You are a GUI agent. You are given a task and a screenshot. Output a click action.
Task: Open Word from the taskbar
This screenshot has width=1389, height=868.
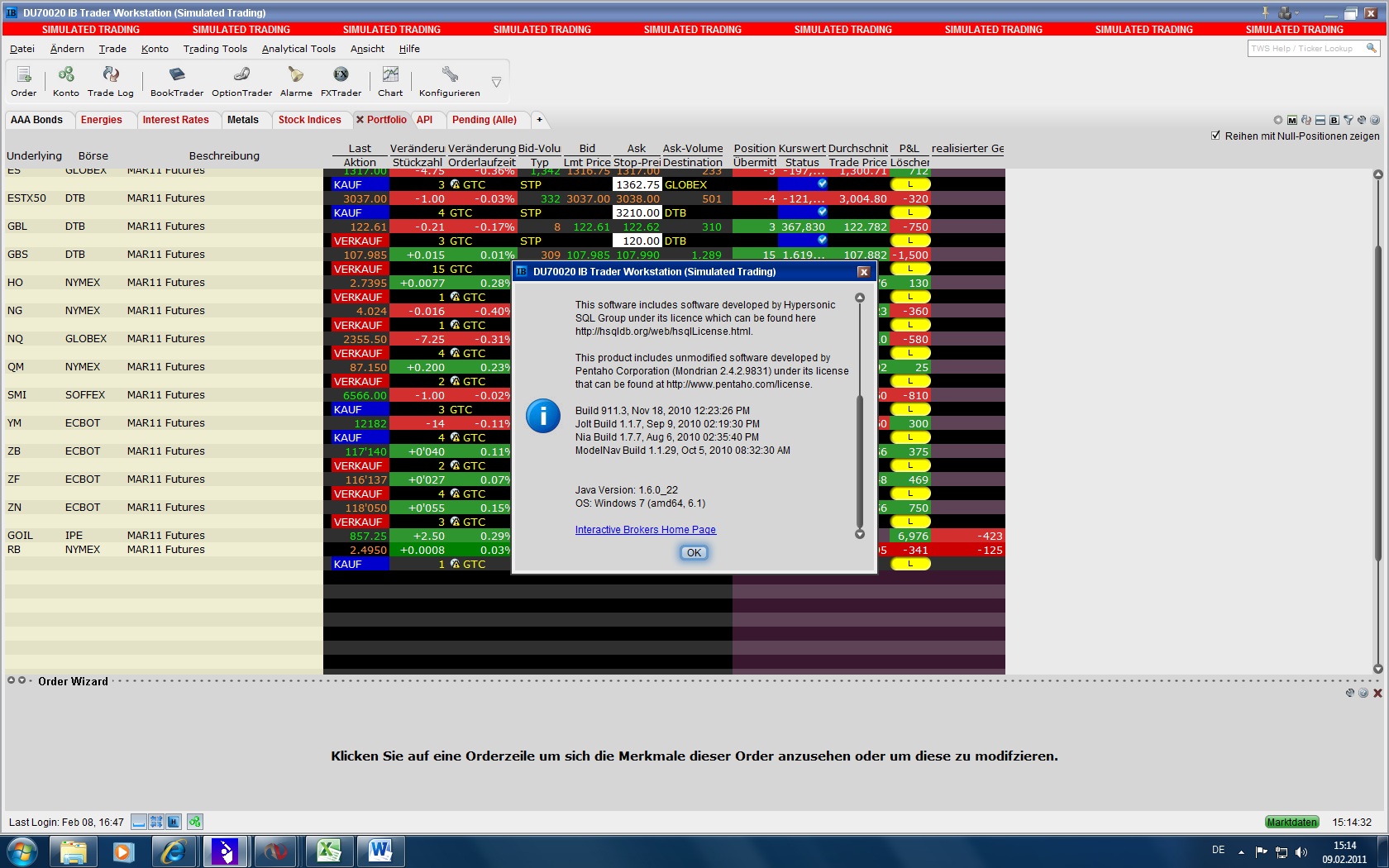tap(380, 851)
